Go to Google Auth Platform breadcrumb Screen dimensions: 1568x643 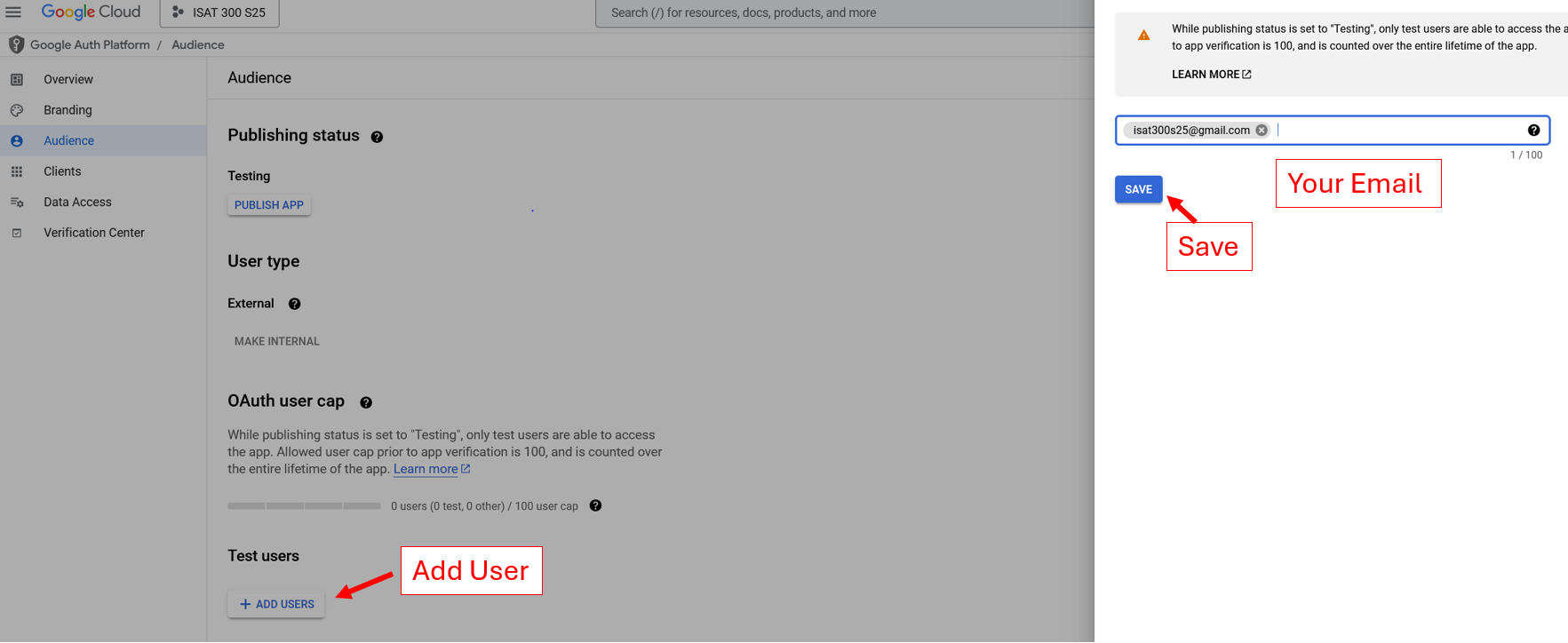coord(90,44)
